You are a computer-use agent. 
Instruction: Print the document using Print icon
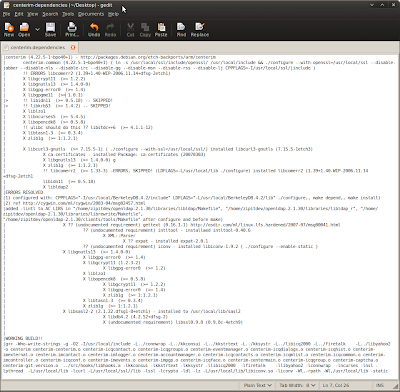click(72, 29)
